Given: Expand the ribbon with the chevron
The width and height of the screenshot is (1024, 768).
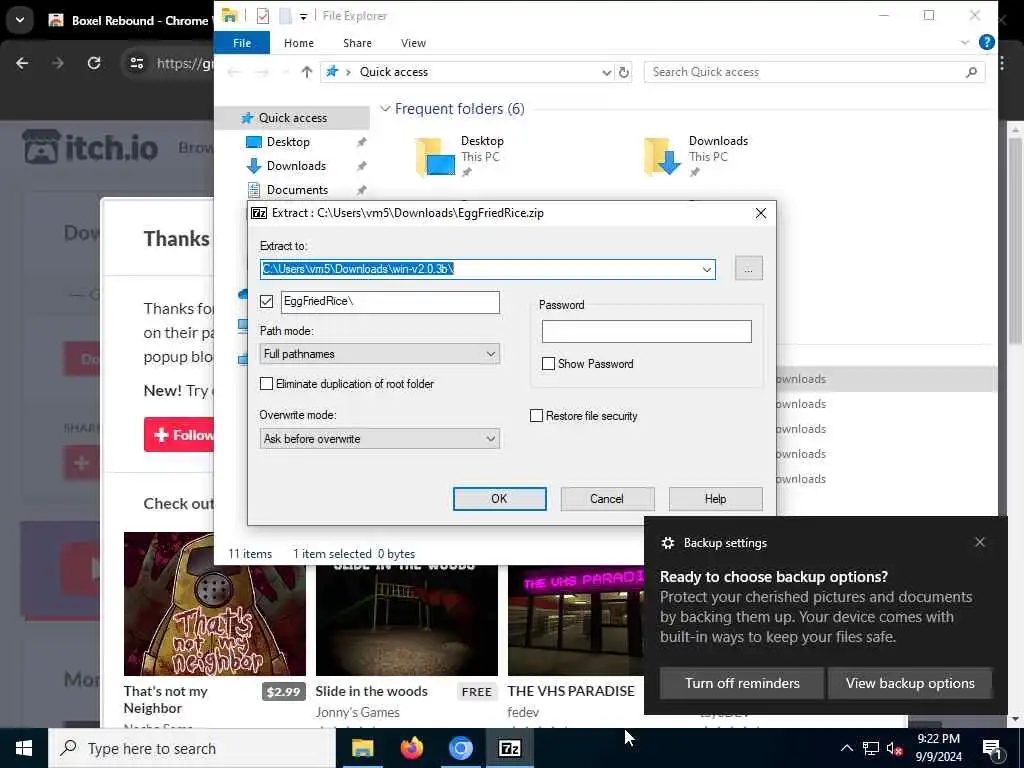Looking at the screenshot, I should click(965, 42).
